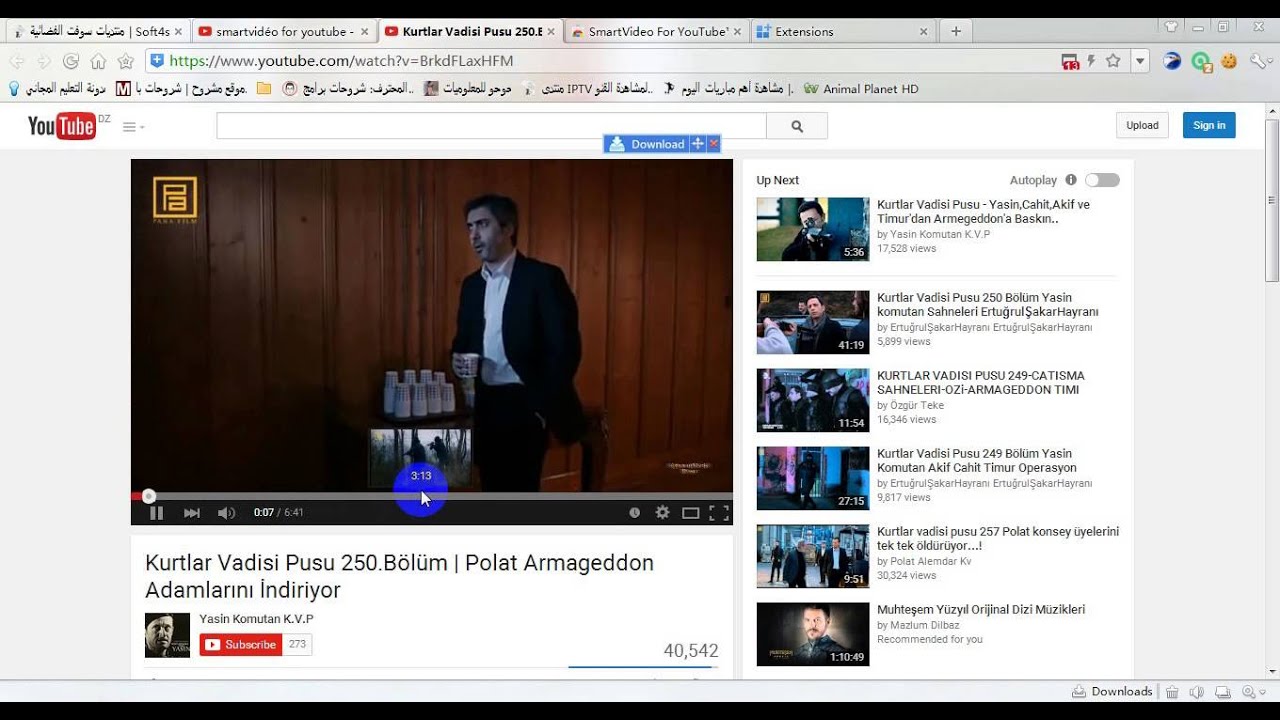Show Autoplay info icon
The height and width of the screenshot is (720, 1280).
[1071, 180]
